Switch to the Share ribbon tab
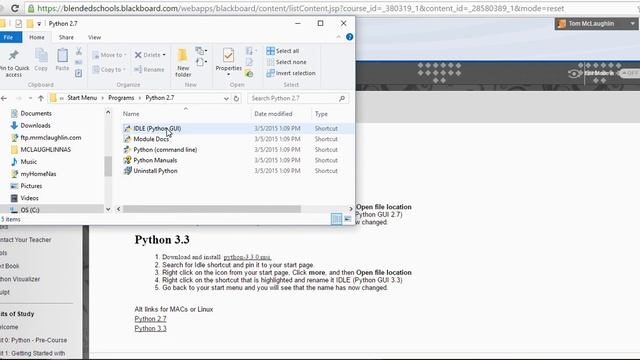This screenshot has width=640, height=360. point(66,37)
